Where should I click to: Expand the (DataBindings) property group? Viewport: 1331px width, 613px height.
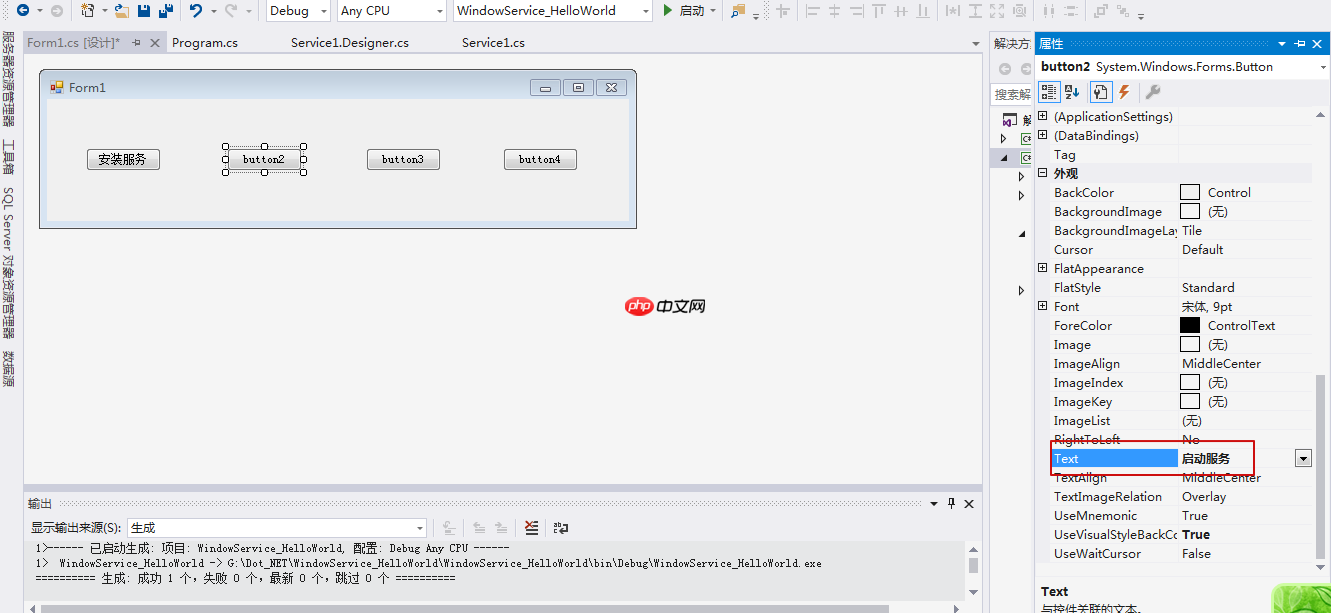click(1042, 136)
